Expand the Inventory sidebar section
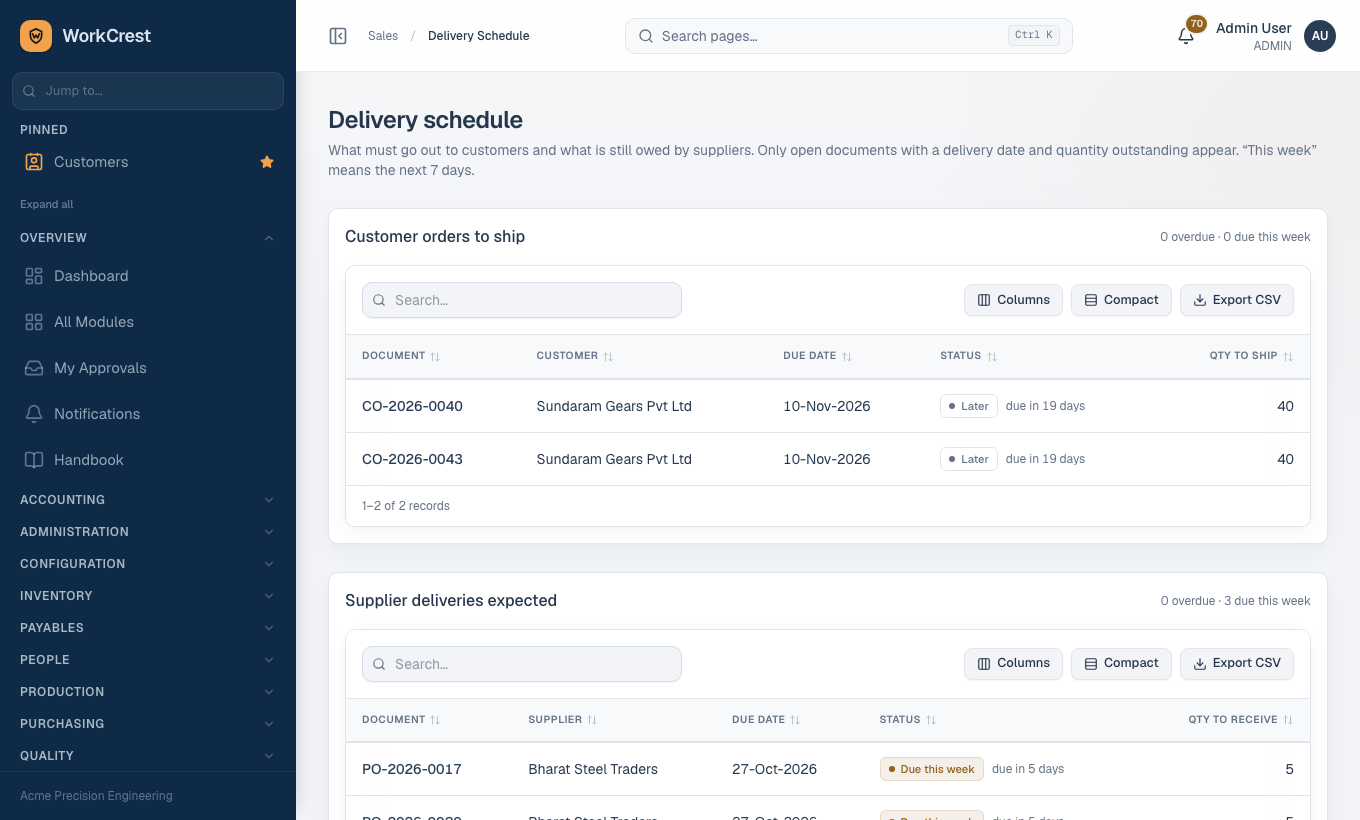Screen dimensions: 1360x820 148,596
